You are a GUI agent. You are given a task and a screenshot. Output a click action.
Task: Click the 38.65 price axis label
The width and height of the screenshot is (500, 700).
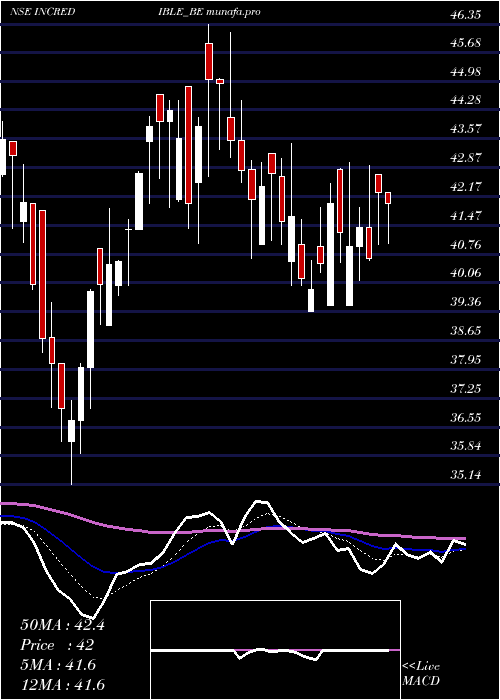click(x=466, y=331)
